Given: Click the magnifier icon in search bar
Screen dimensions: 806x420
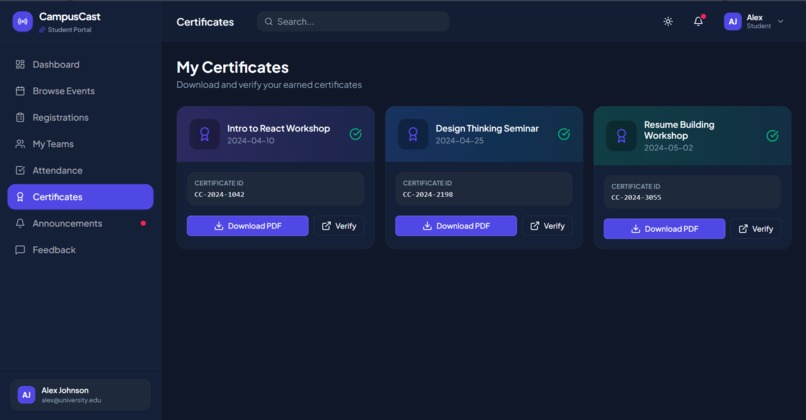Looking at the screenshot, I should [268, 22].
